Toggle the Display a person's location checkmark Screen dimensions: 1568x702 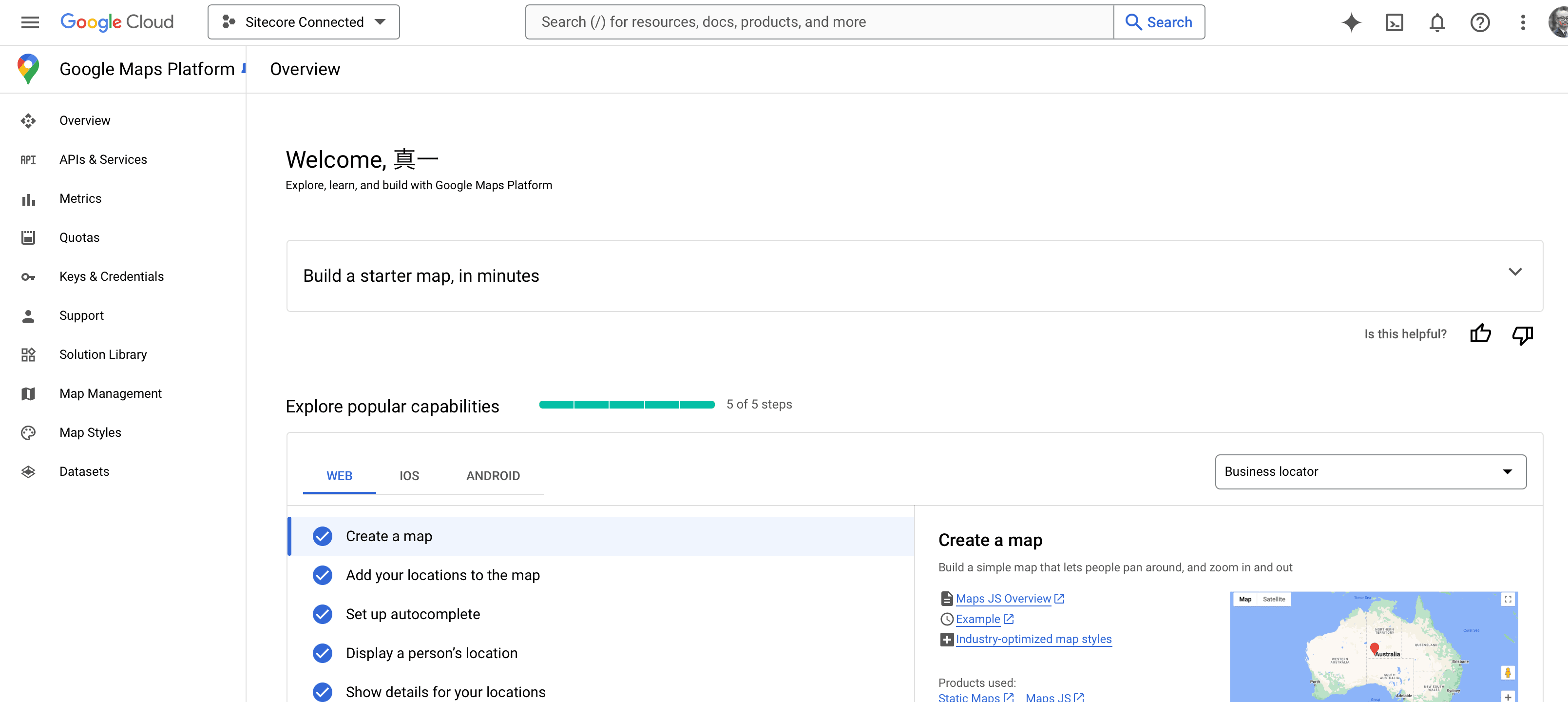tap(323, 653)
